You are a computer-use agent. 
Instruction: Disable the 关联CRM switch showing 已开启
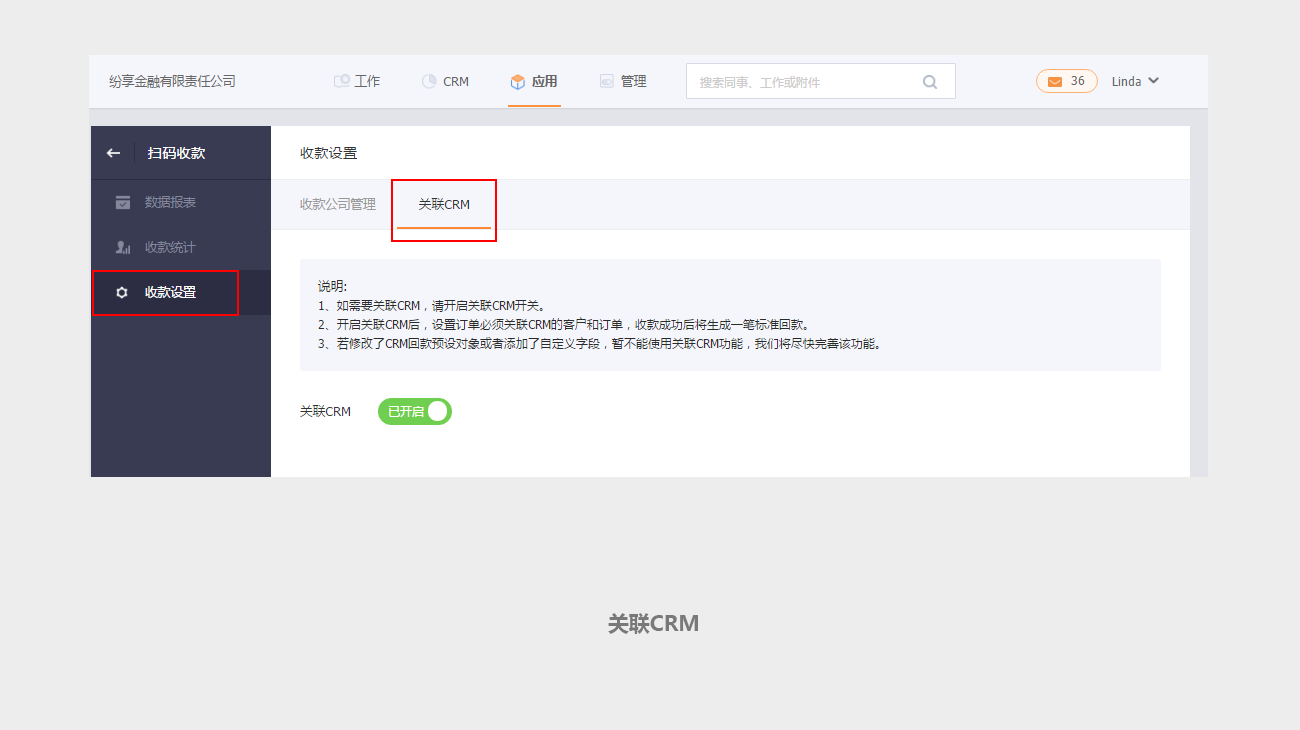[415, 412]
